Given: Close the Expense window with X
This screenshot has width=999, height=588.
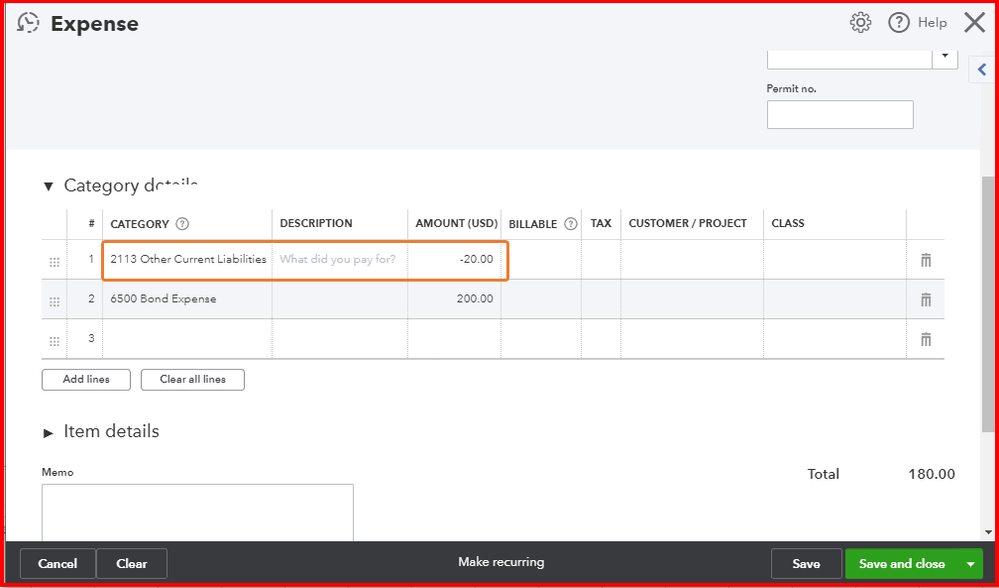Looking at the screenshot, I should click(x=975, y=23).
